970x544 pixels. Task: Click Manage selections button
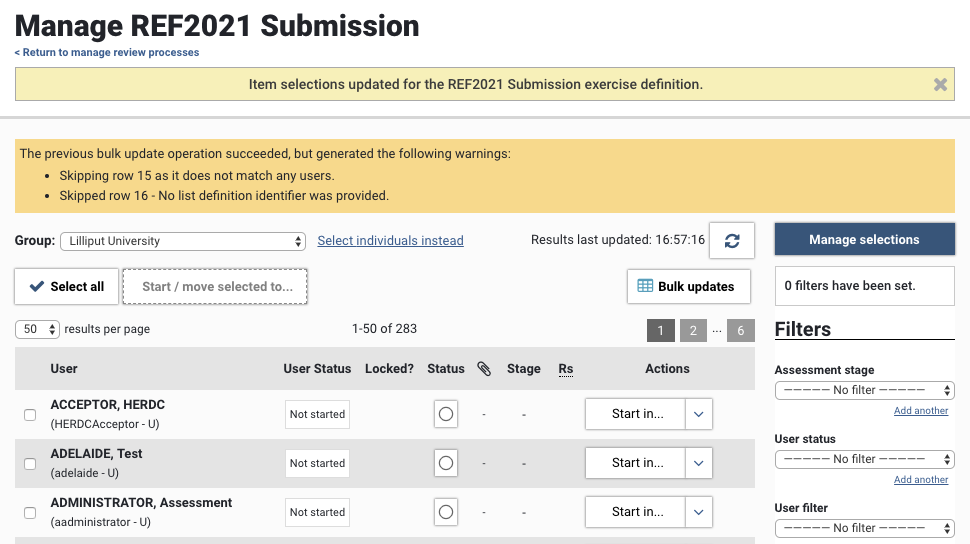[x=864, y=239]
